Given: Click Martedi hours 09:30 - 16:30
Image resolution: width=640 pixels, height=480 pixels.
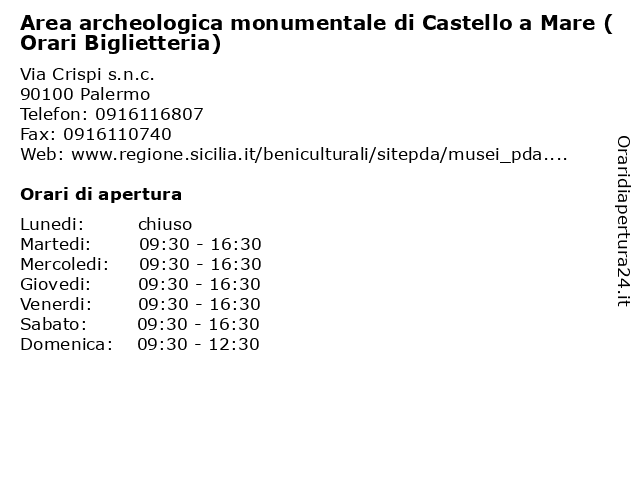Looking at the screenshot, I should coord(200,244).
